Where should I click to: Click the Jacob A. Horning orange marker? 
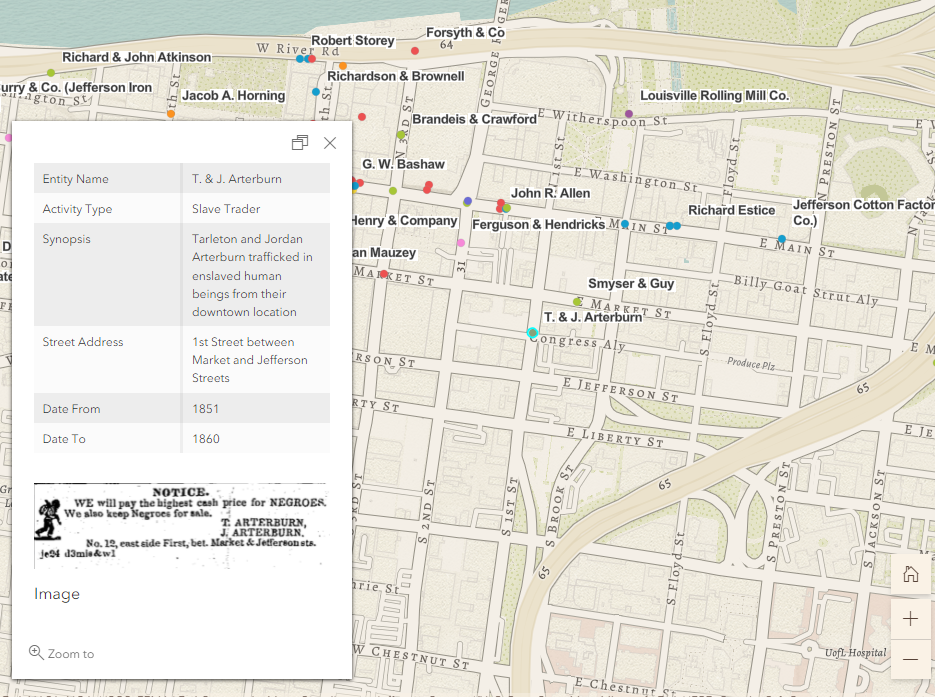pyautogui.click(x=171, y=113)
